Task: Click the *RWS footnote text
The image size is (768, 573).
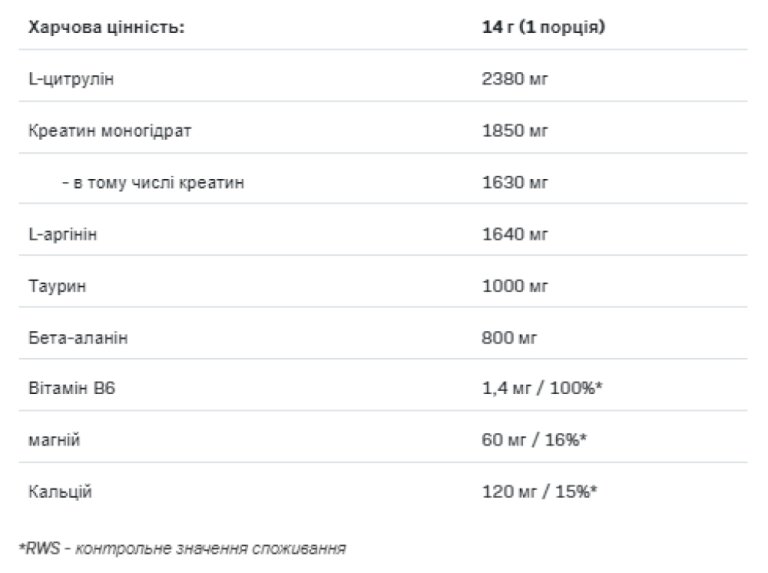Action: tap(183, 548)
